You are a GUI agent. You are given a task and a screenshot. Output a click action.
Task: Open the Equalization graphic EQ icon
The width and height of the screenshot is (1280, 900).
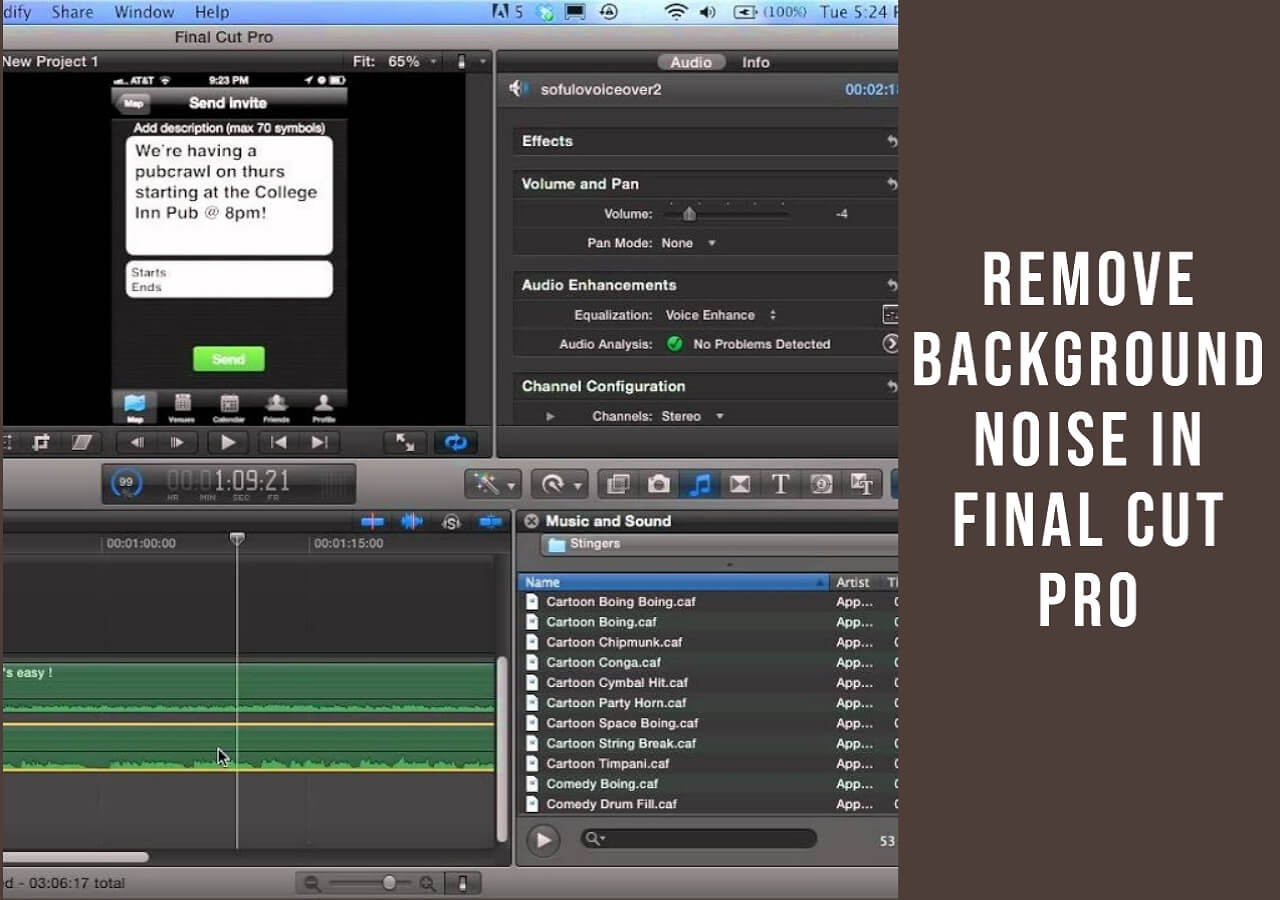point(889,315)
